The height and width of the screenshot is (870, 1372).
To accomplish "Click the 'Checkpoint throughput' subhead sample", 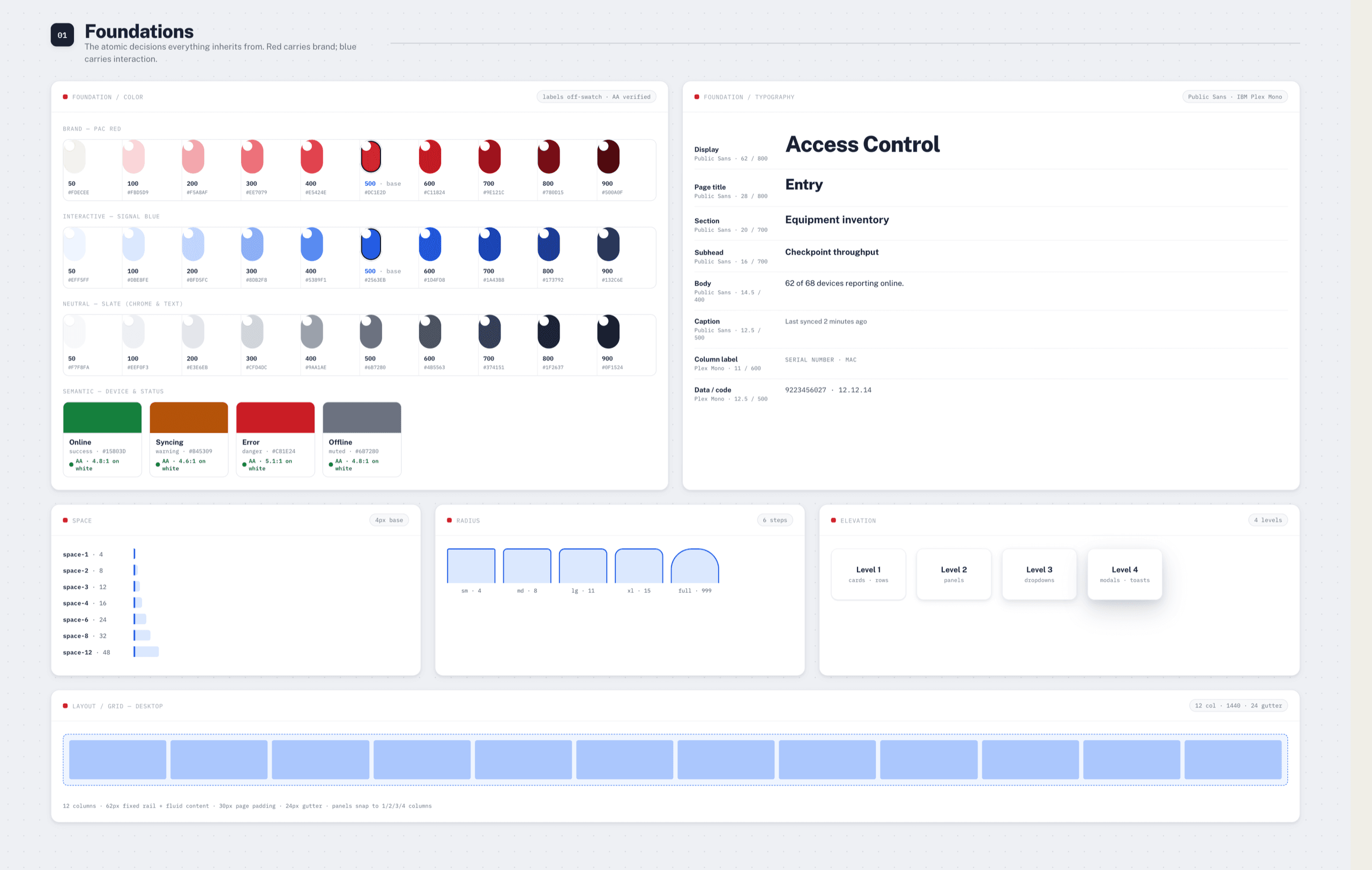I will [x=831, y=252].
